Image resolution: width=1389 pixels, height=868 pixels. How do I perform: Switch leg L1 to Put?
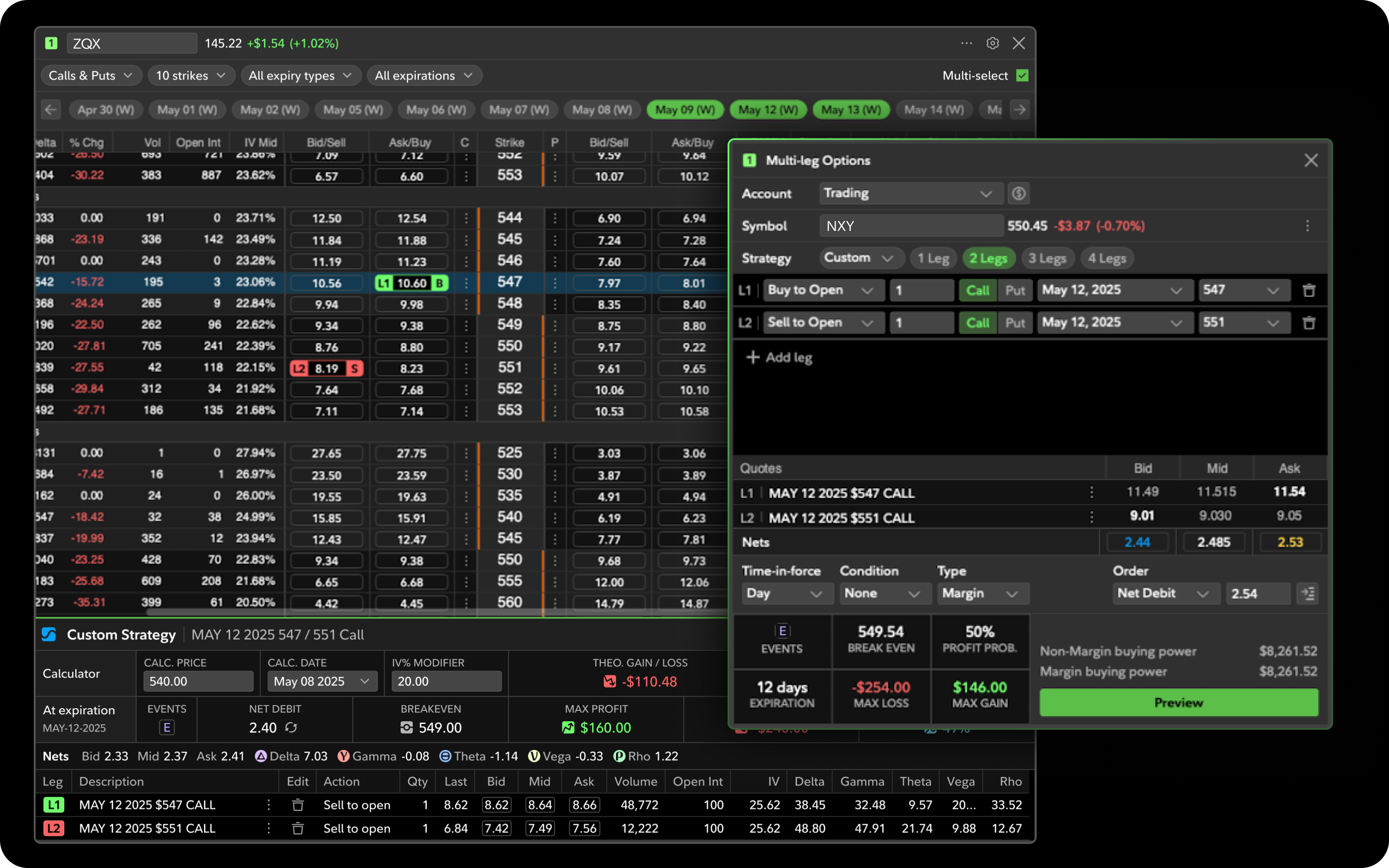[x=1015, y=290]
